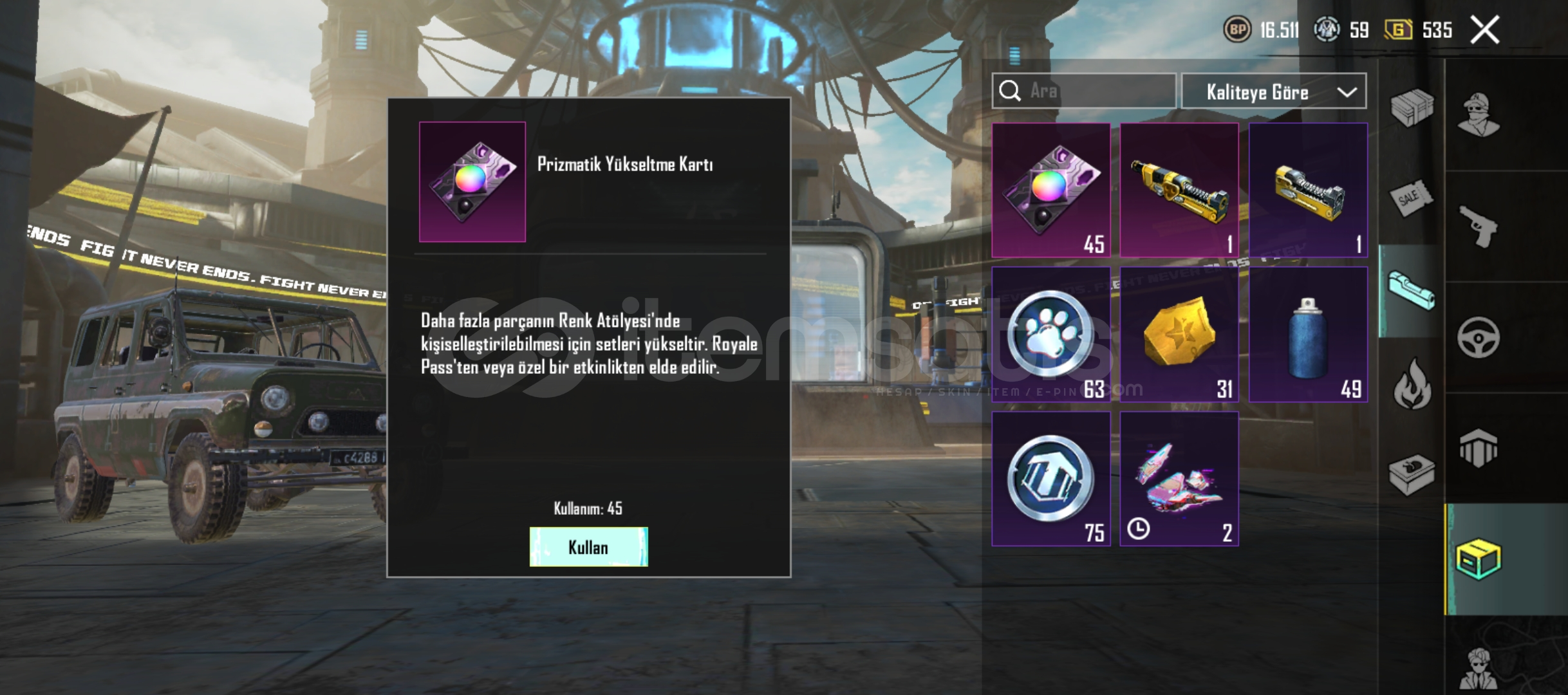
Task: Switch to the crate box tab
Action: click(x=1412, y=108)
